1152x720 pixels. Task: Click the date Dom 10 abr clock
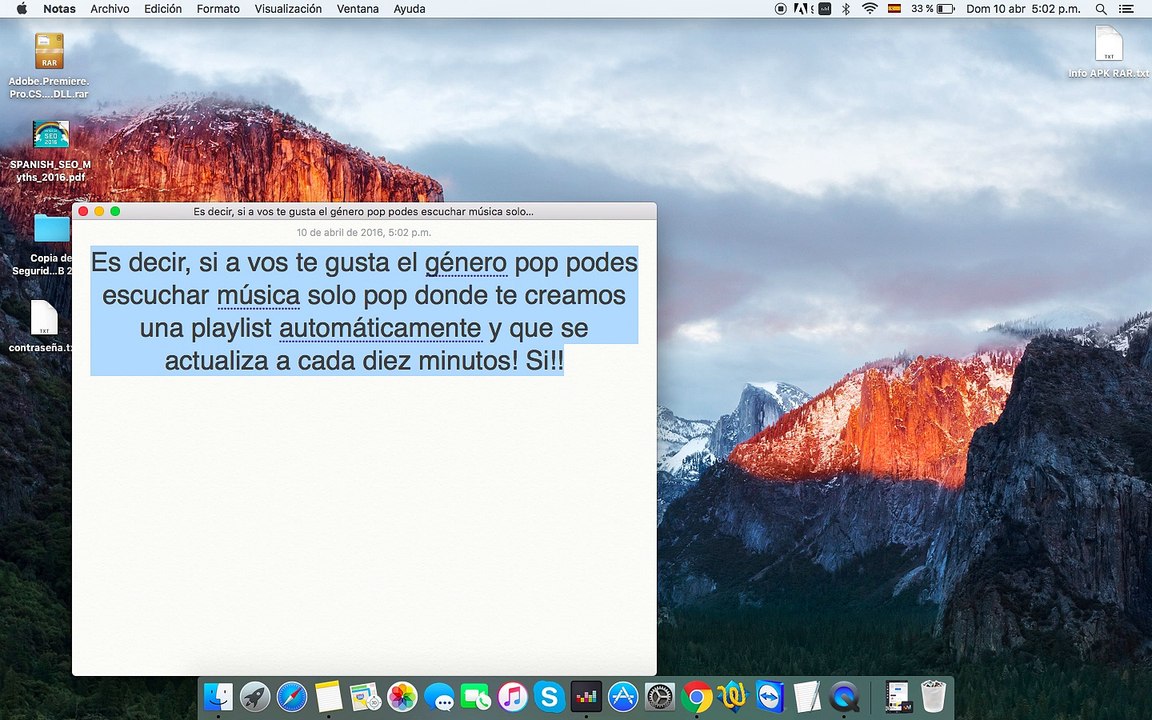[x=1023, y=9]
